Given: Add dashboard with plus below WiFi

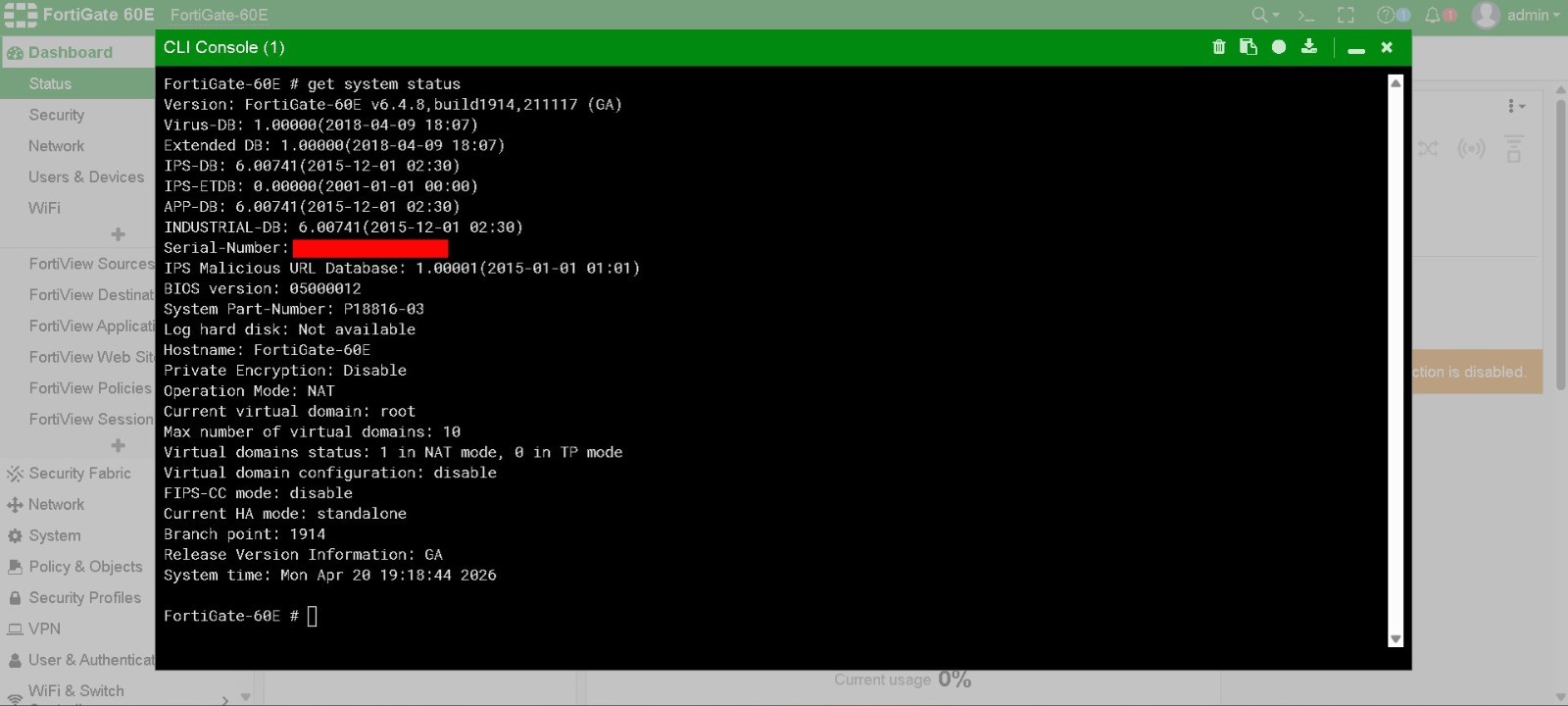Looking at the screenshot, I should (118, 234).
